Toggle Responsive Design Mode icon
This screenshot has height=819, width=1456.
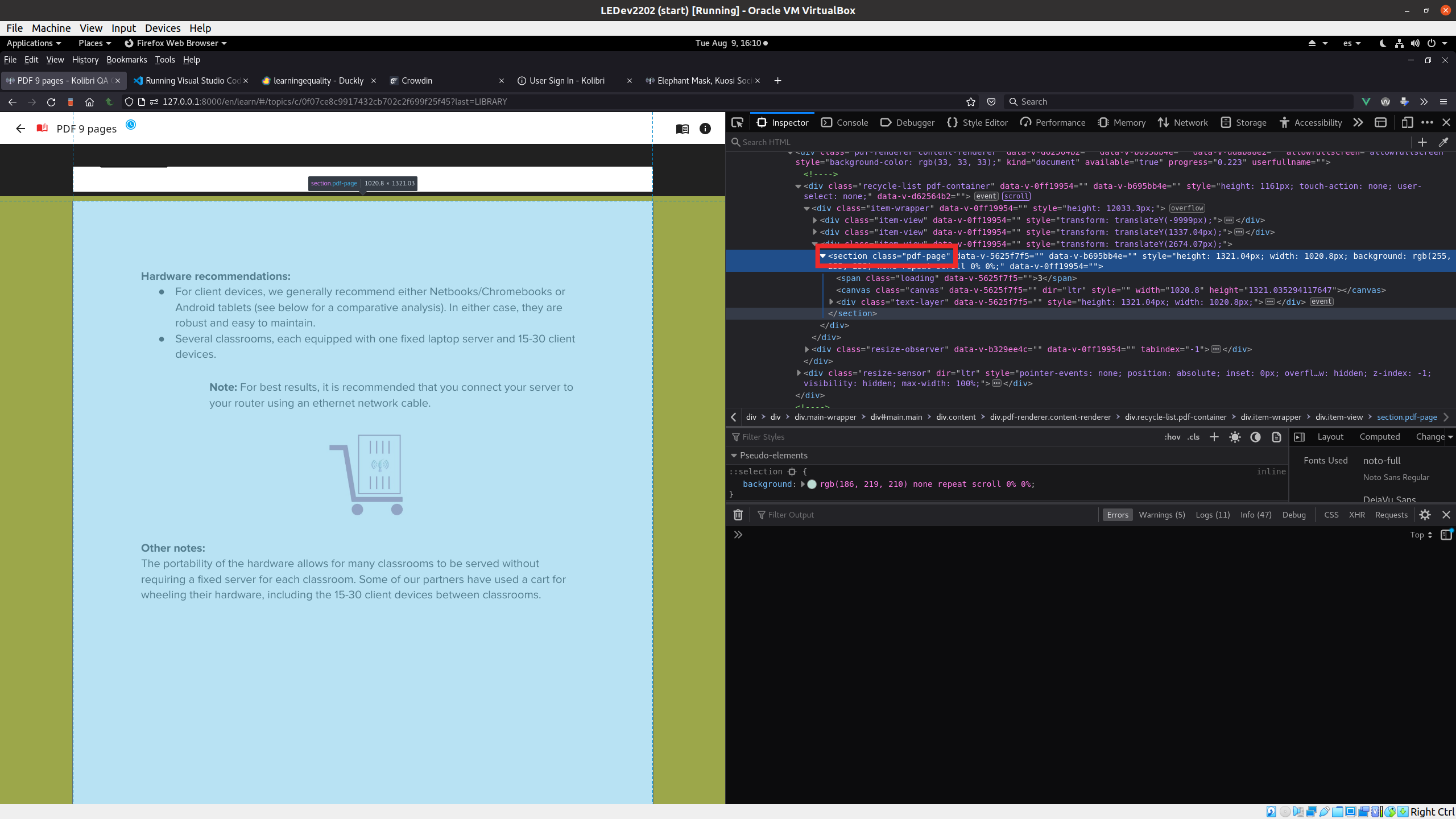(1407, 122)
